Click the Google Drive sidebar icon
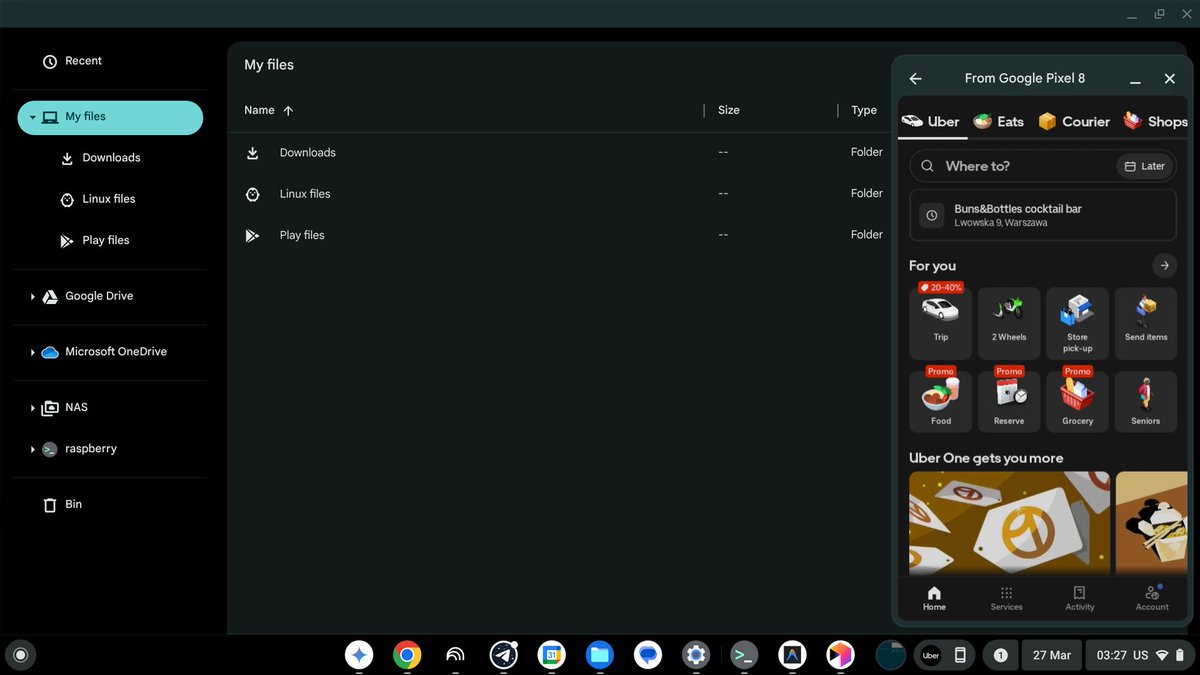This screenshot has height=675, width=1200. [50, 297]
